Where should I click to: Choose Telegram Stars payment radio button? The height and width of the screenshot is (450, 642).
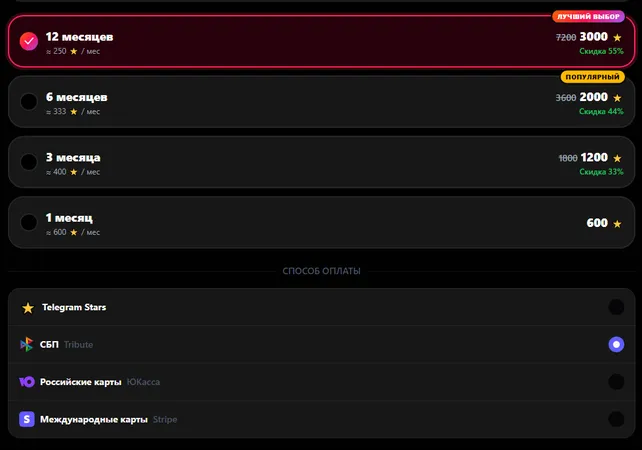pyautogui.click(x=616, y=307)
